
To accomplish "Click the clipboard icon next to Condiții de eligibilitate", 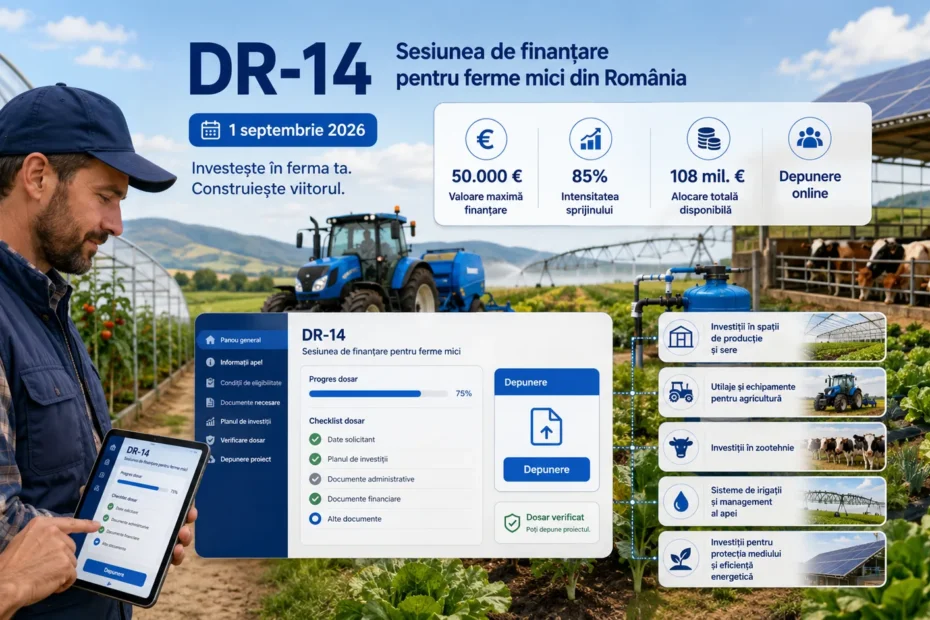I will click(x=210, y=383).
